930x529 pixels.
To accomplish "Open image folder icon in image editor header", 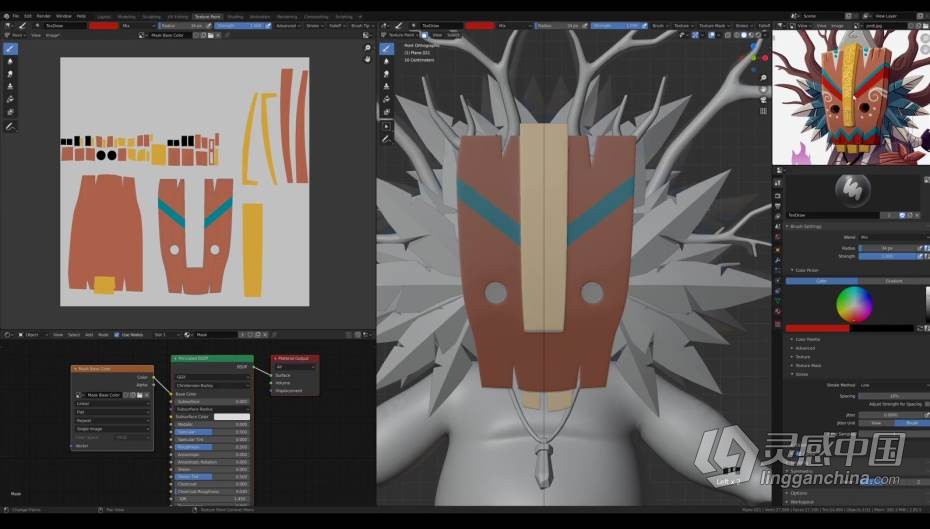I will (211, 36).
